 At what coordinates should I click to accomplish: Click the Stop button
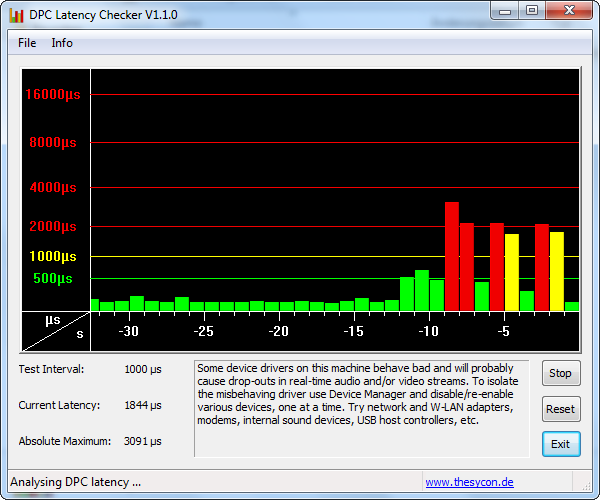tap(561, 373)
